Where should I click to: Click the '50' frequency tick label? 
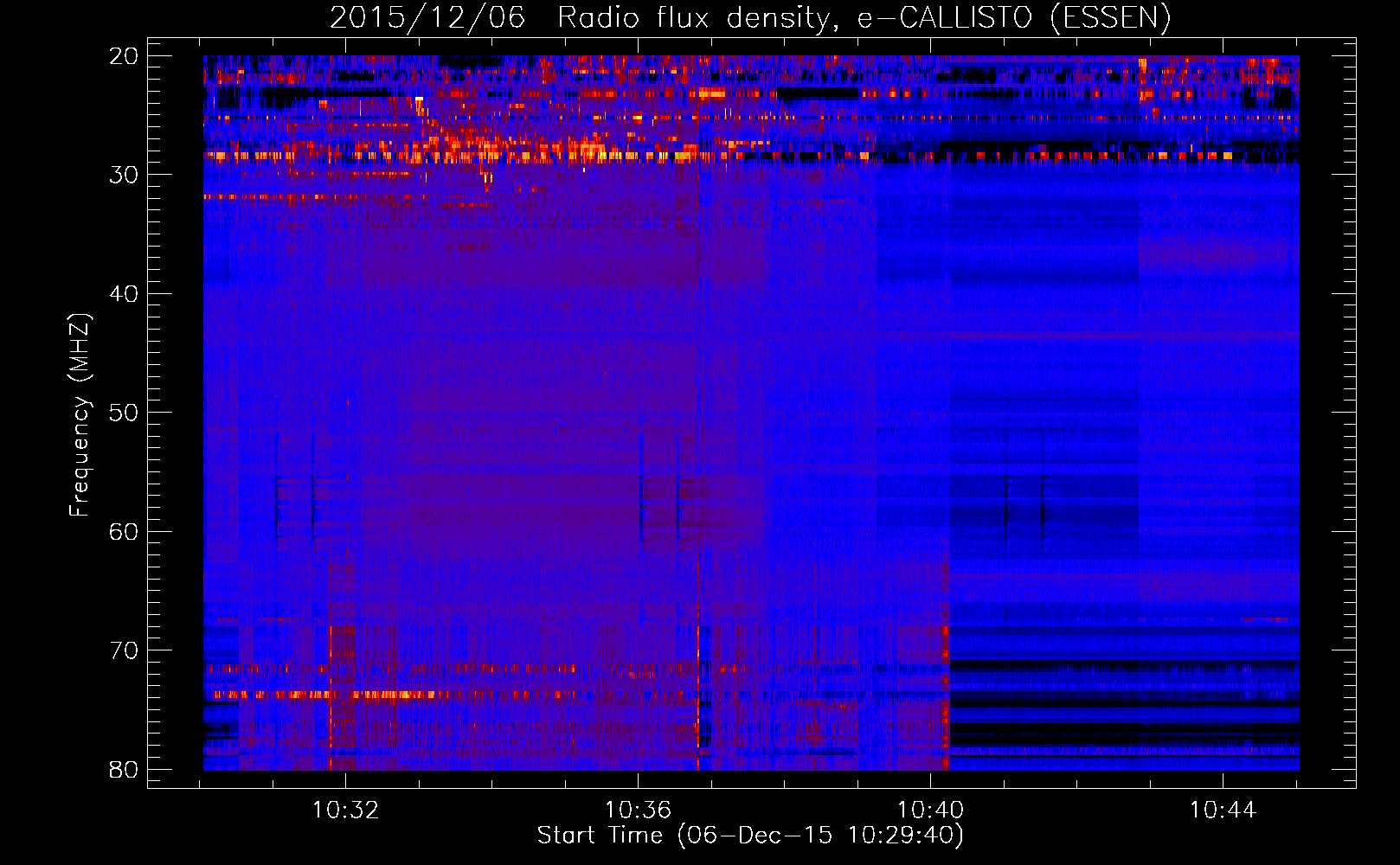(125, 413)
